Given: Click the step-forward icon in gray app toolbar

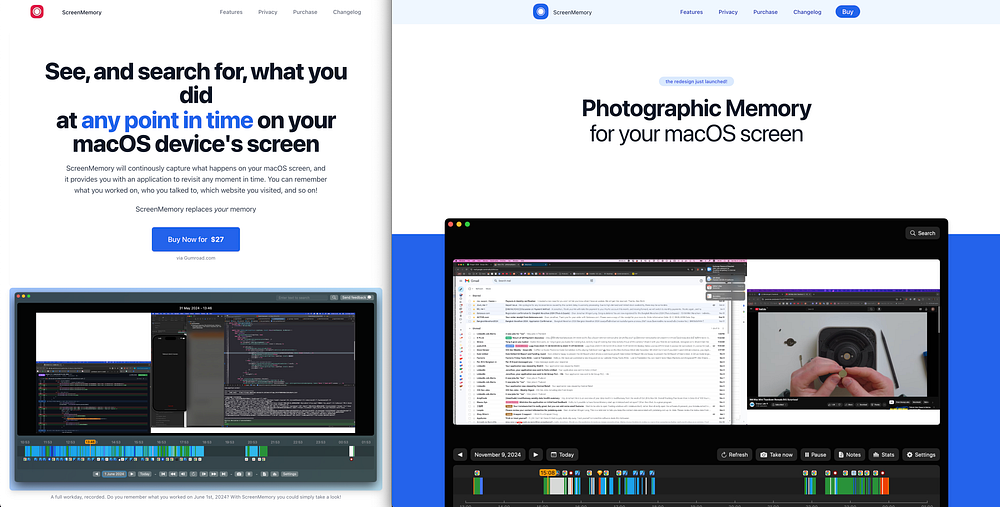Looking at the screenshot, I should click(203, 474).
